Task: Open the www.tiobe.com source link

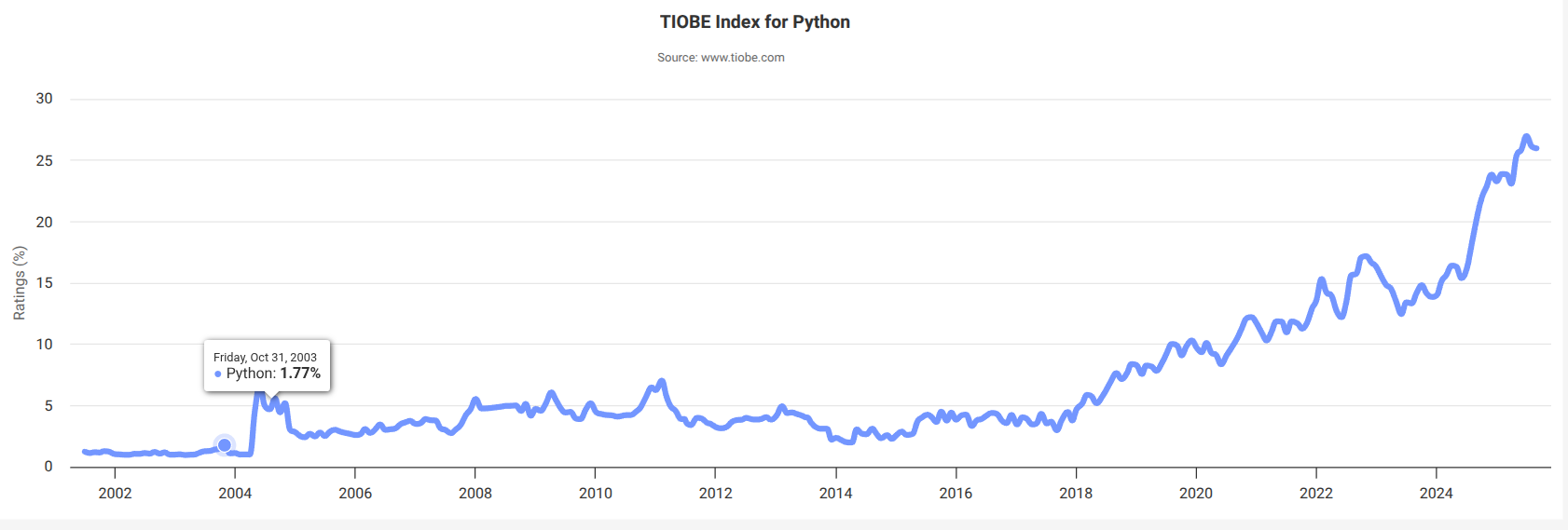Action: [742, 58]
